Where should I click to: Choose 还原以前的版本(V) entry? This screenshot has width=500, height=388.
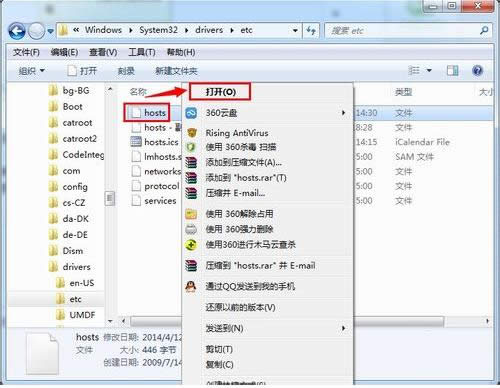click(x=268, y=307)
